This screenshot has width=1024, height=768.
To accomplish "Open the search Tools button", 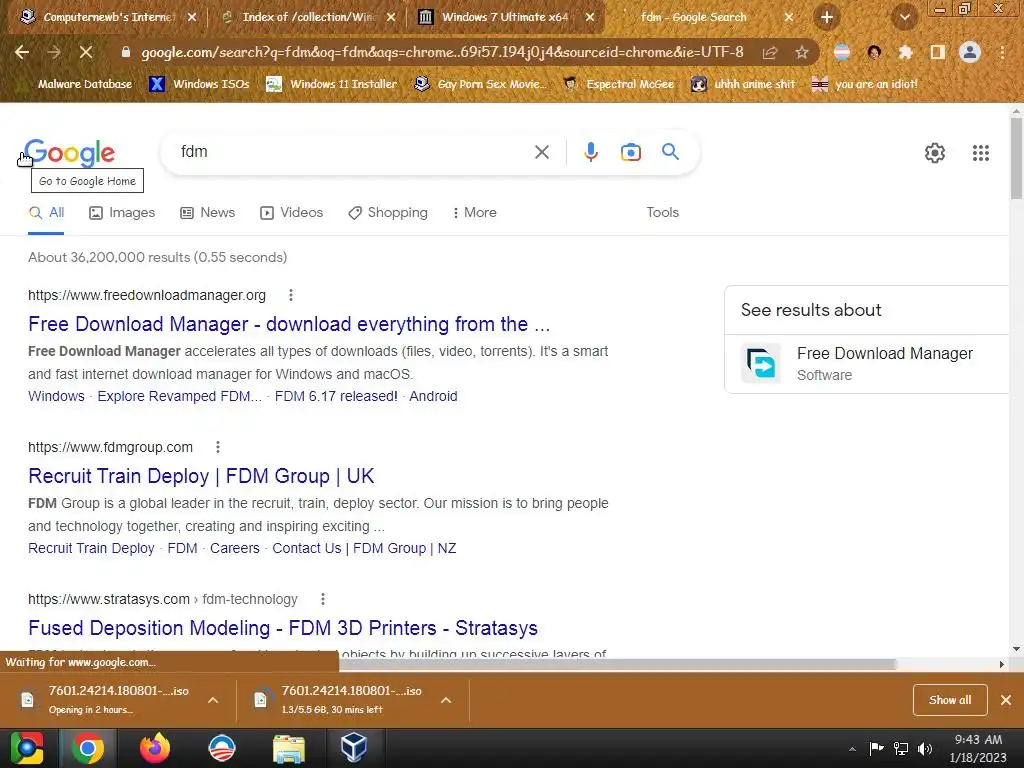I will [662, 213].
